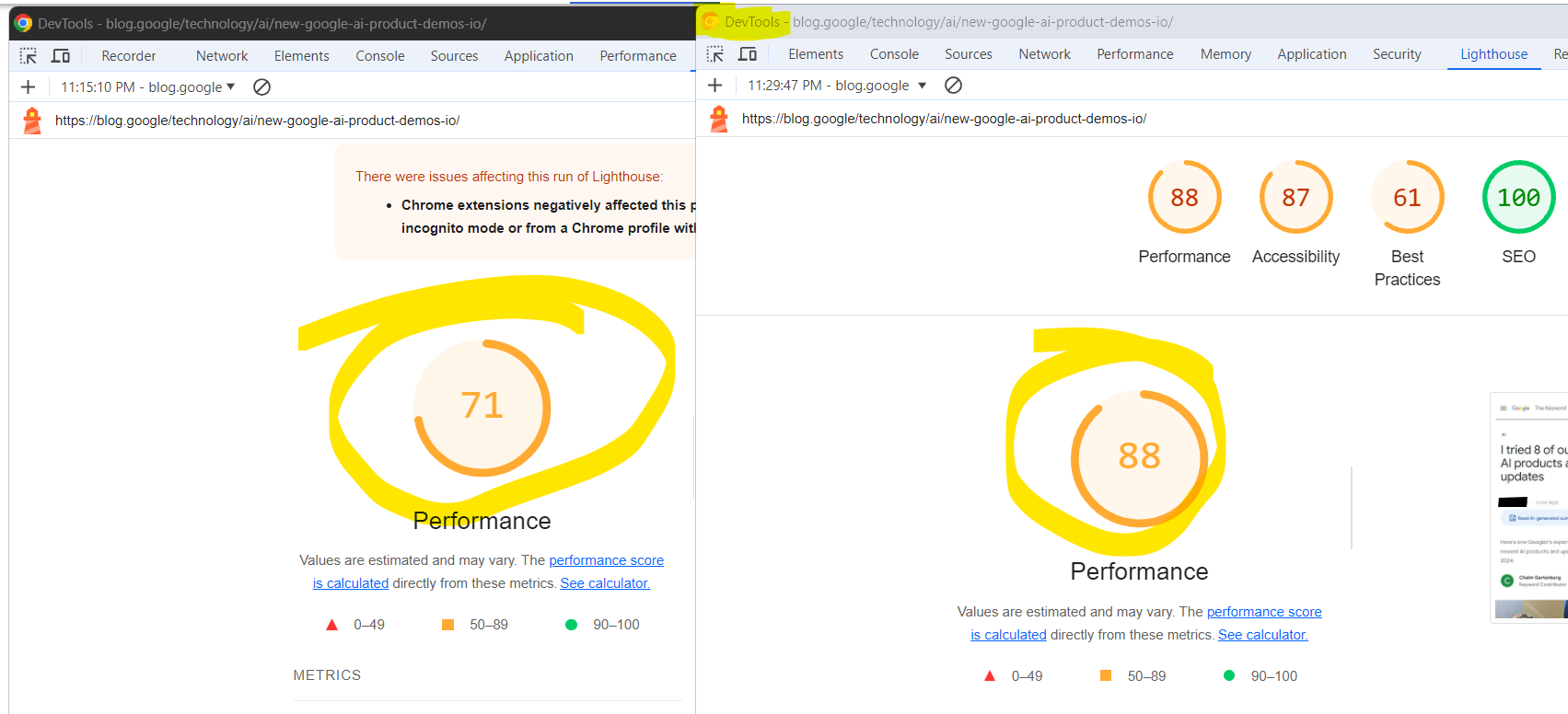This screenshot has width=1568, height=714.
Task: Click red triangle 0–49 legend in left window
Action: pyautogui.click(x=355, y=625)
